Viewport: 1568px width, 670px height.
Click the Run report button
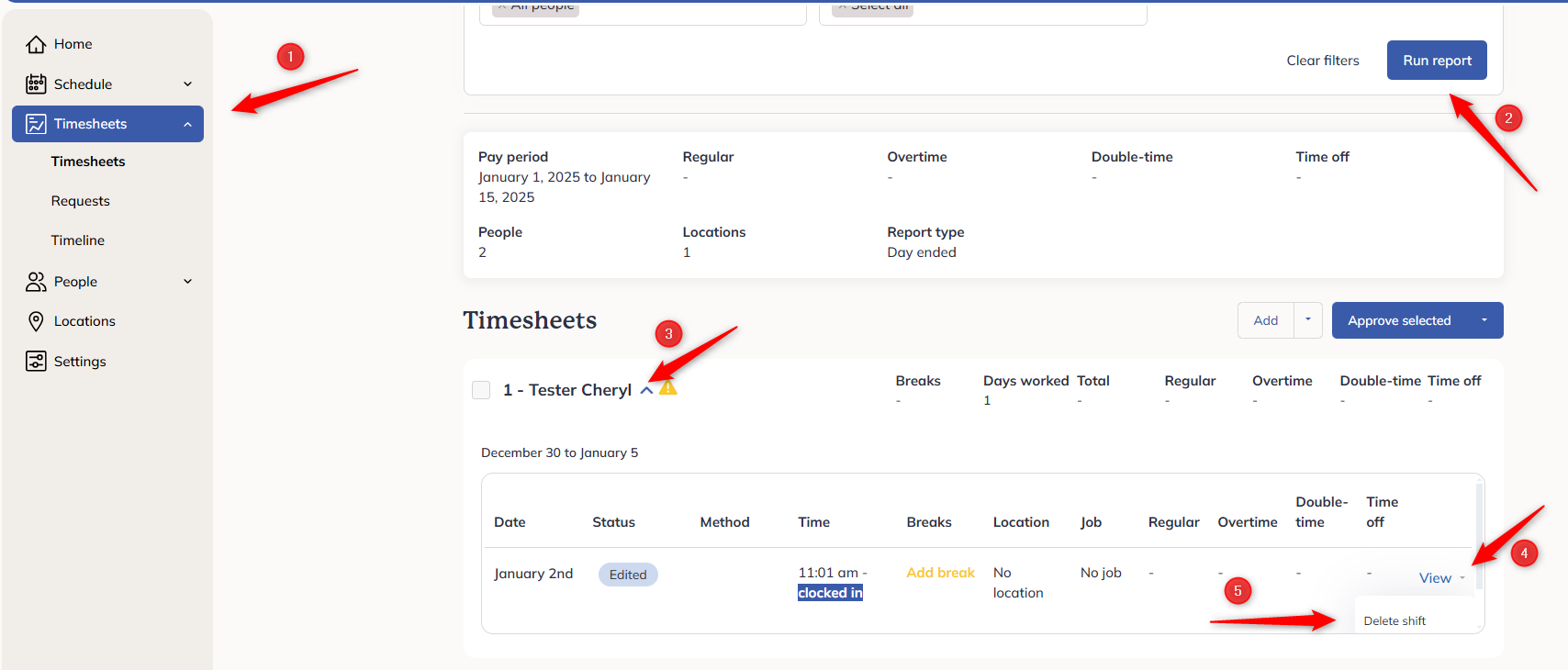click(1437, 61)
